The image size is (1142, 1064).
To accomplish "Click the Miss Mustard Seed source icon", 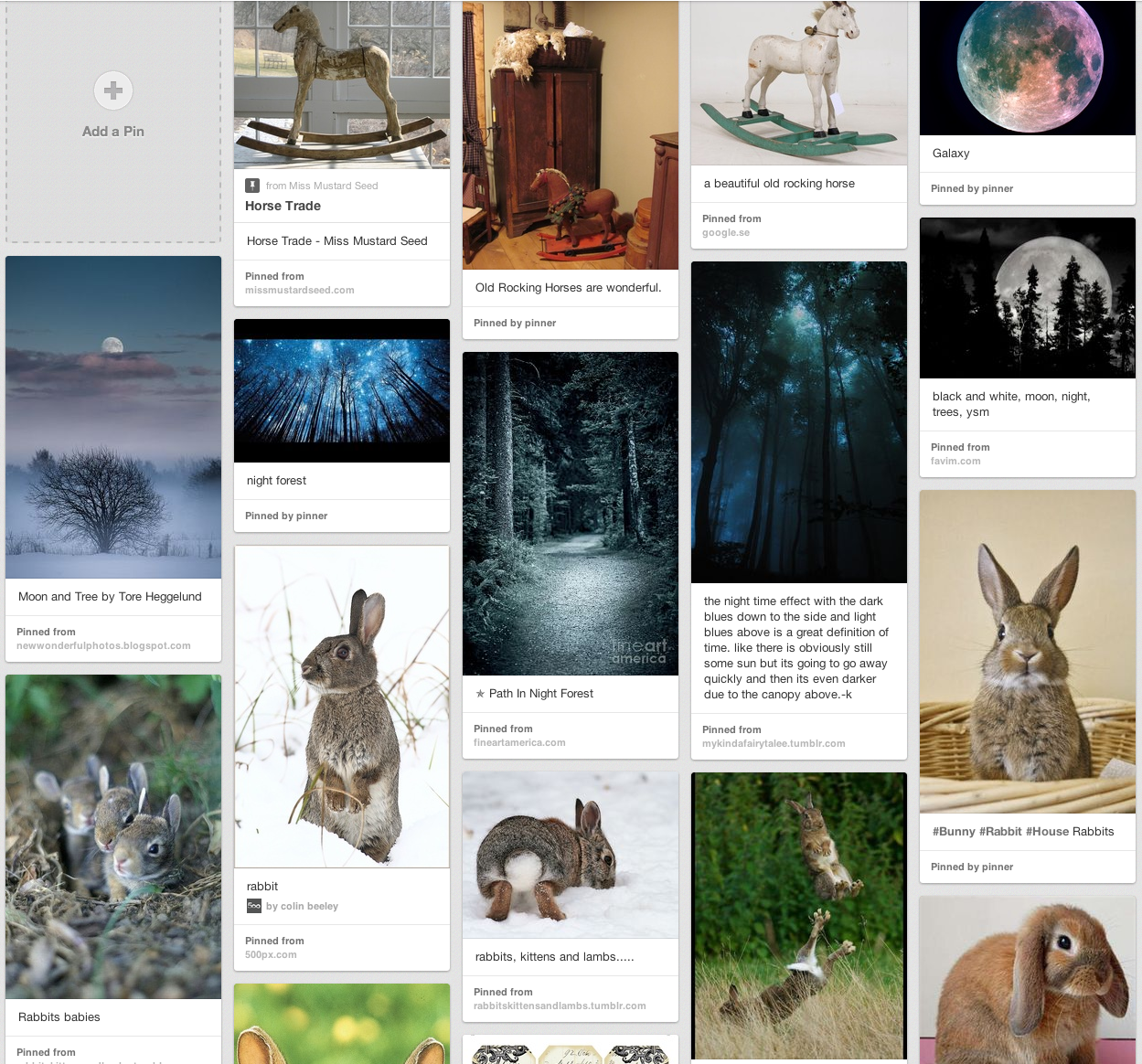I will click(252, 186).
